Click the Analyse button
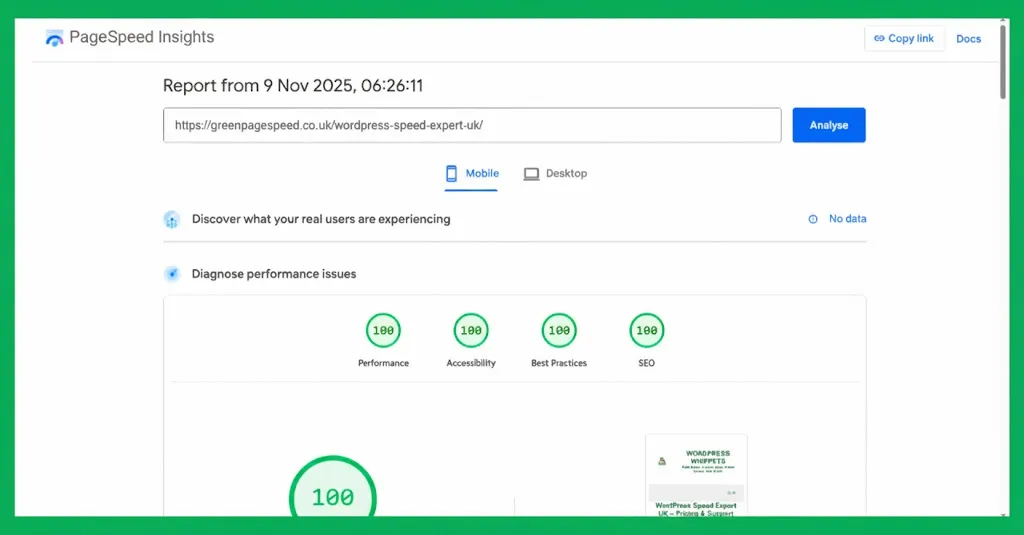 pyautogui.click(x=828, y=125)
